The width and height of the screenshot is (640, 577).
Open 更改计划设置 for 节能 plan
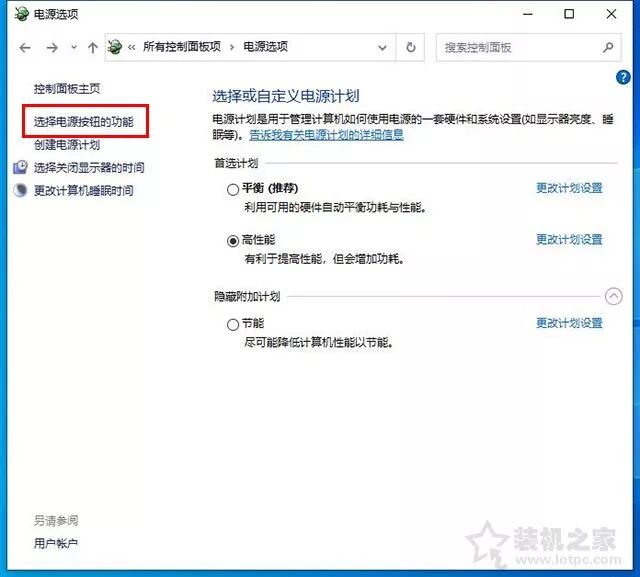pyautogui.click(x=569, y=323)
